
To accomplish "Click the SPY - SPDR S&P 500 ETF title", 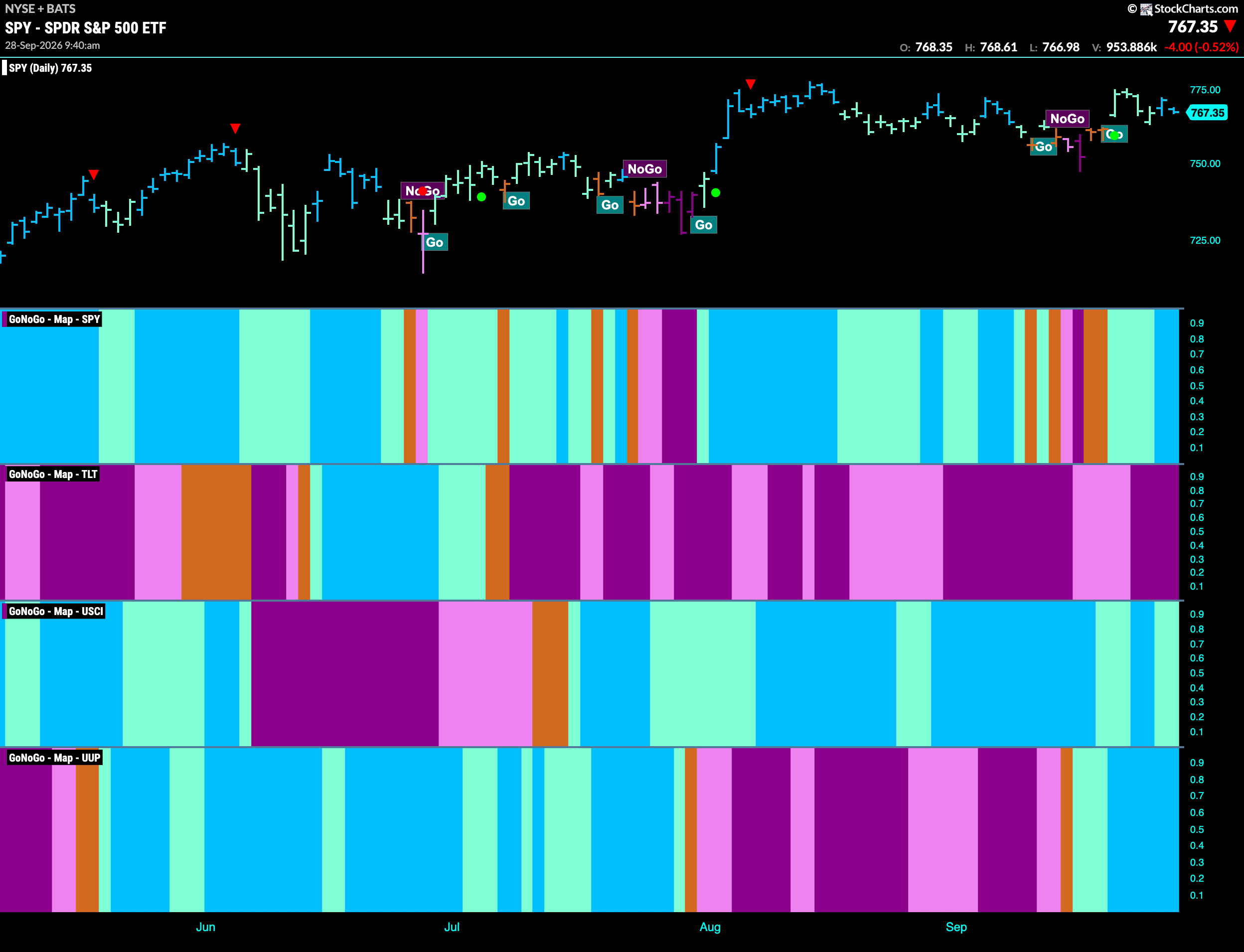I will coord(86,28).
